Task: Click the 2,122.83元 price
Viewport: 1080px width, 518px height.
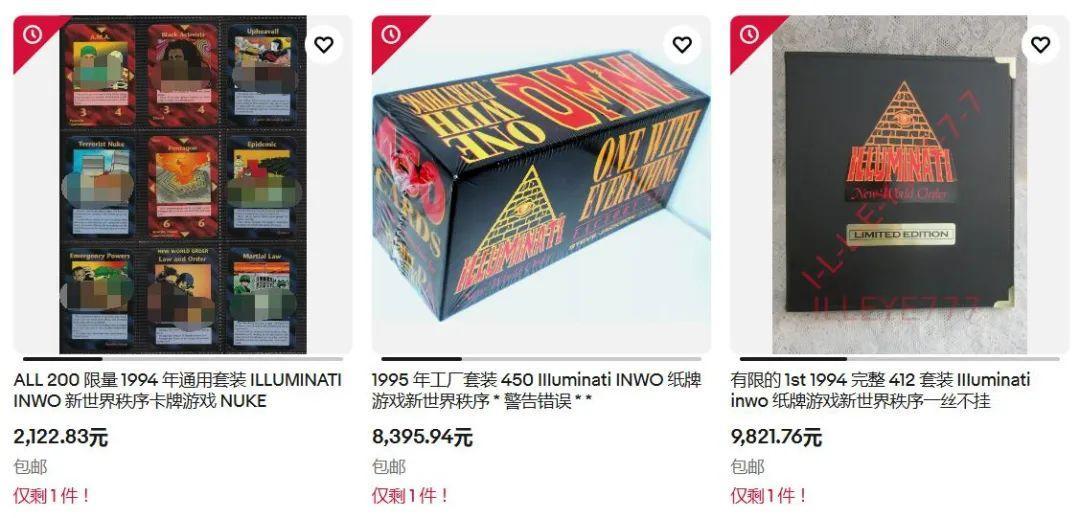Action: [61, 437]
